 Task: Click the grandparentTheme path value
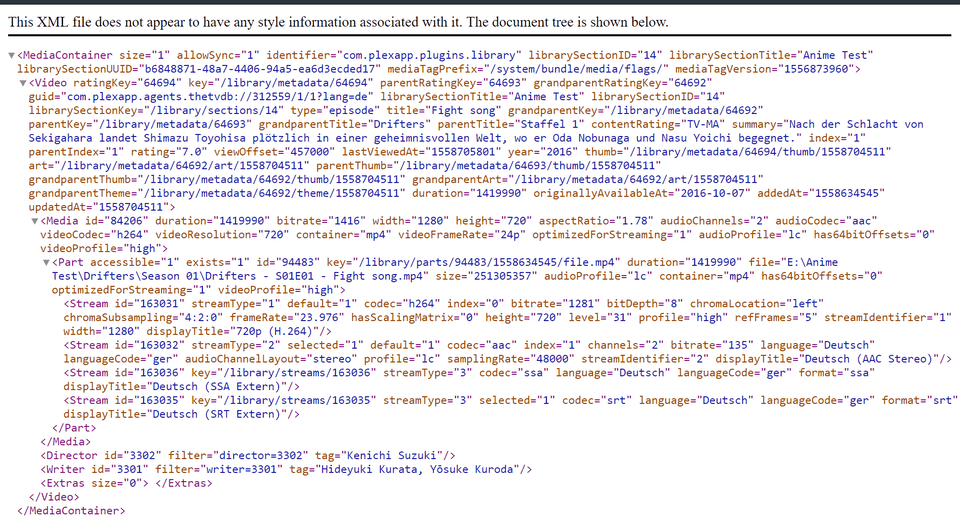[x=271, y=193]
